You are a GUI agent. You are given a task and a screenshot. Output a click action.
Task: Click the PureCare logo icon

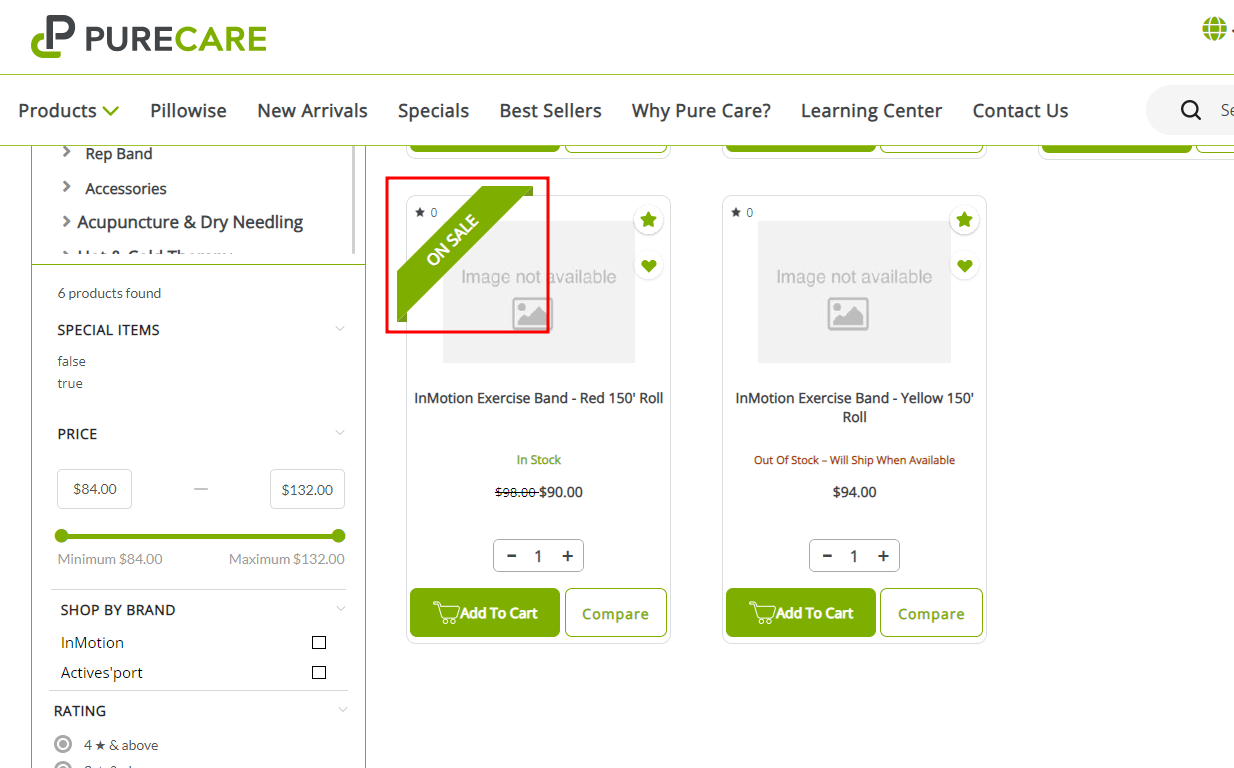point(53,37)
